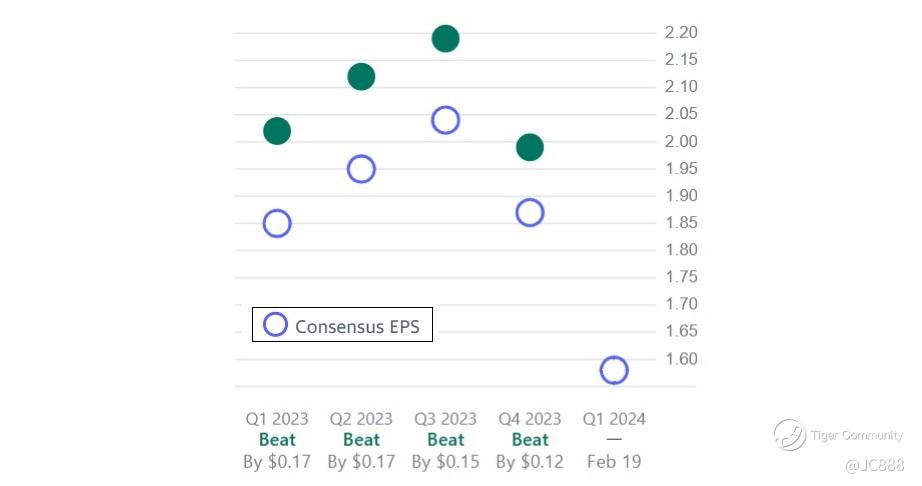Click the Q4 2023 consensus EPS hollow circle
The width and height of the screenshot is (922, 486).
tap(530, 212)
